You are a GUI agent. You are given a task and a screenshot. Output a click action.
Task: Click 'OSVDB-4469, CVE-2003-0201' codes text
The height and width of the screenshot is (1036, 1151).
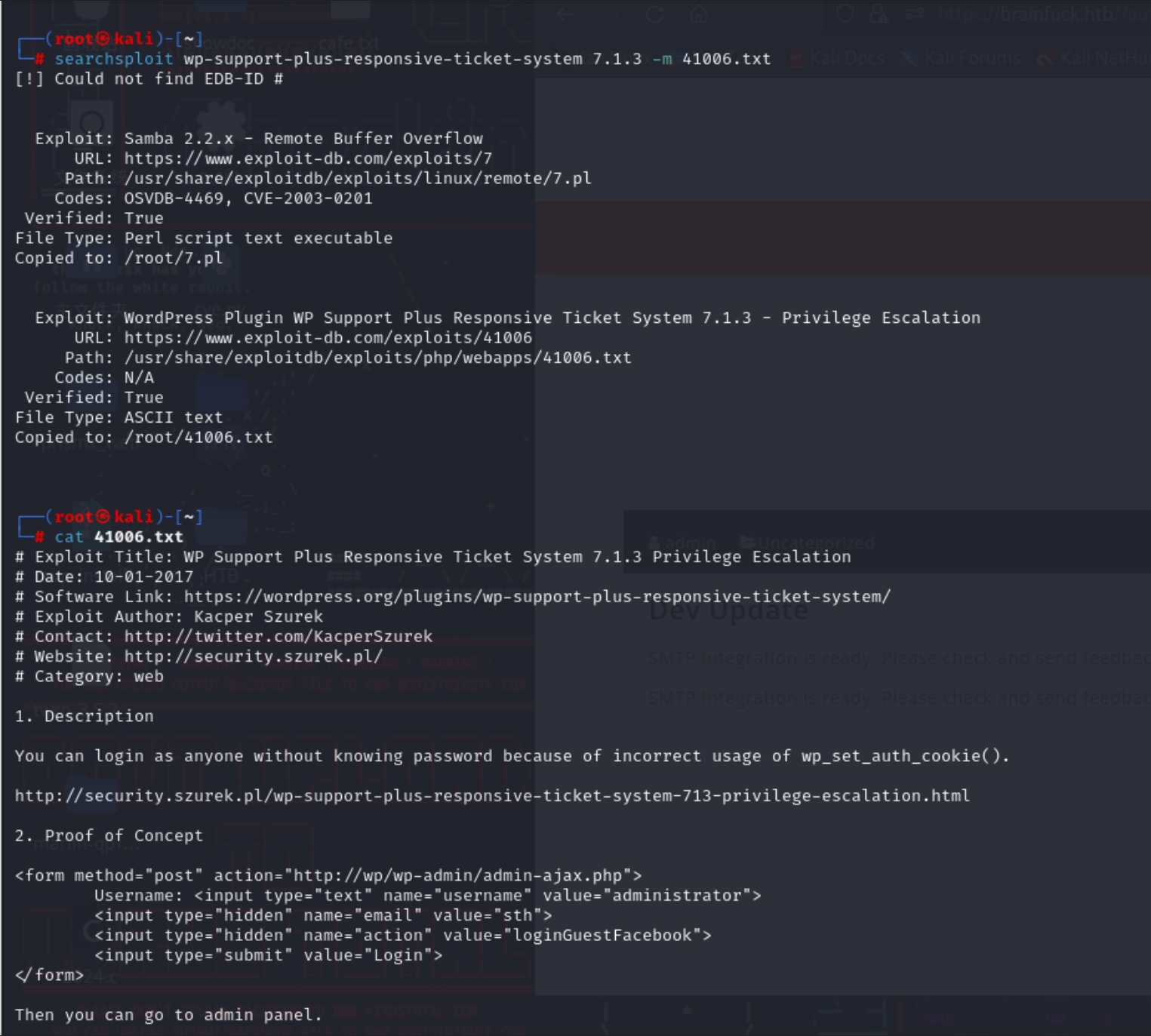tap(248, 198)
